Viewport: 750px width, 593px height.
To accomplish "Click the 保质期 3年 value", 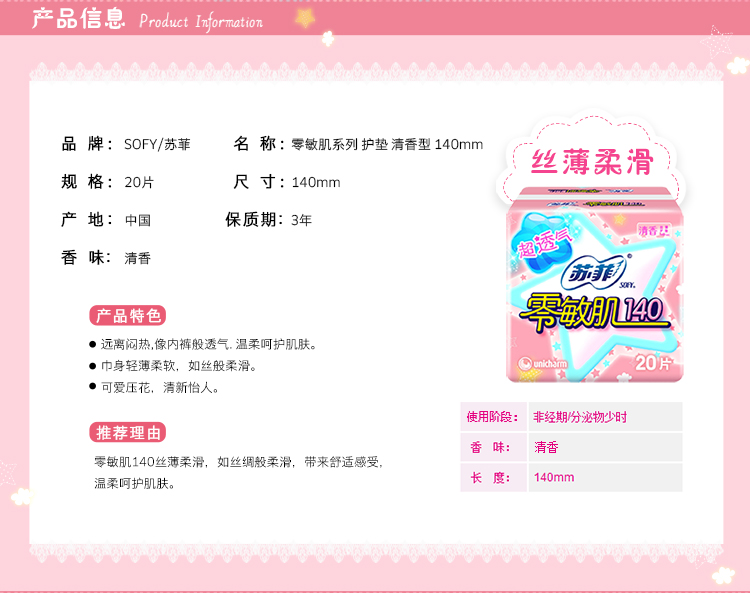I will pos(301,220).
